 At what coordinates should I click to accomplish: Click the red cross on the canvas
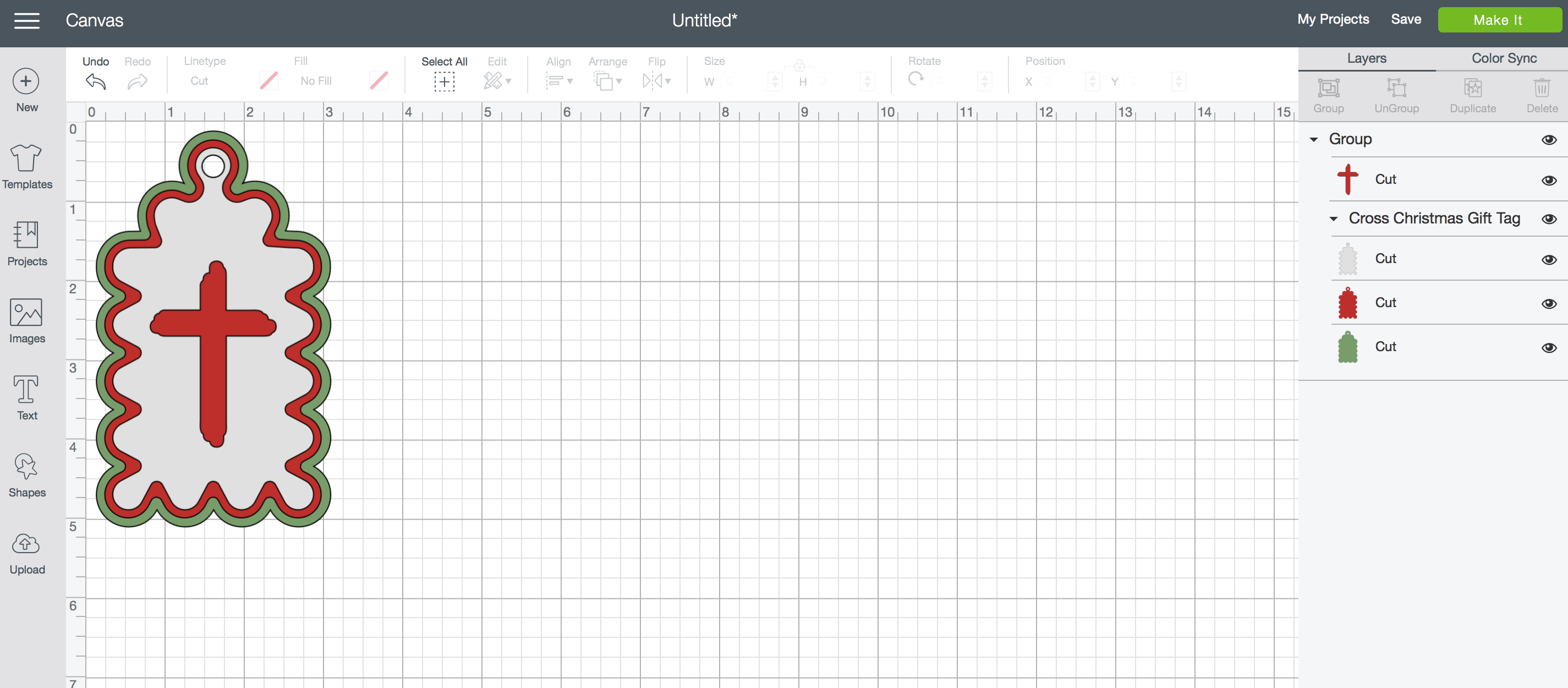[x=213, y=353]
